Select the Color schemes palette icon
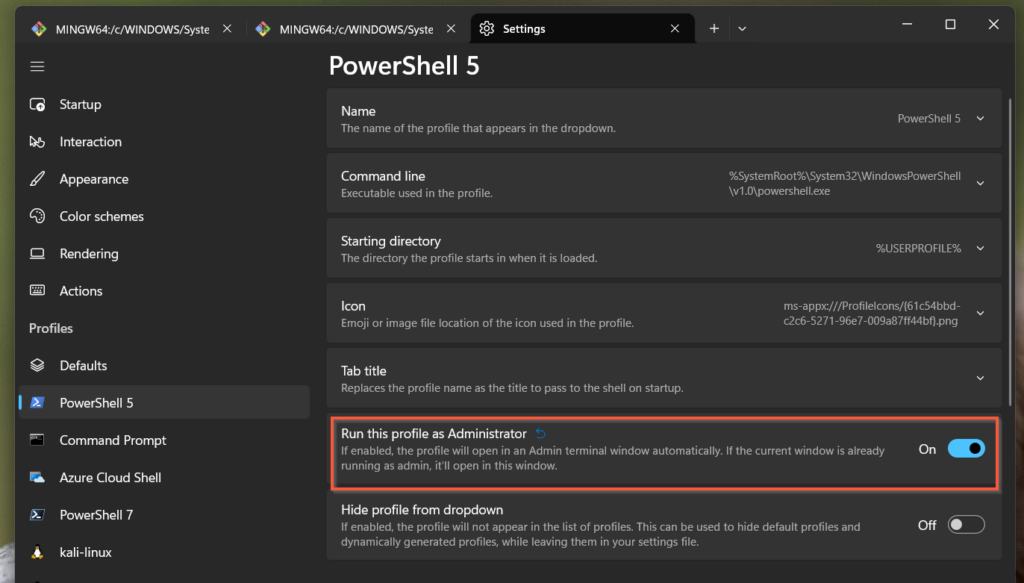Image resolution: width=1024 pixels, height=583 pixels. coord(37,216)
